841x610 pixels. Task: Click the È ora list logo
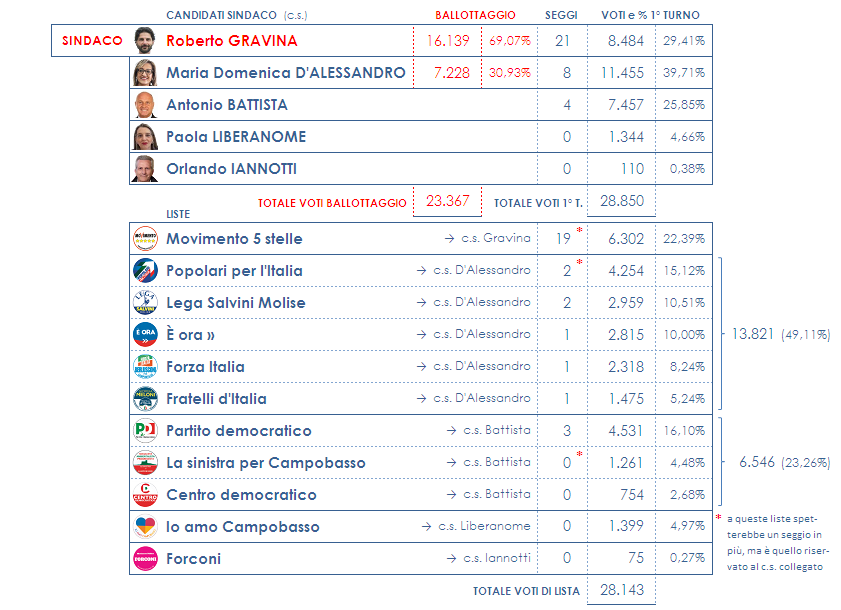[x=145, y=335]
